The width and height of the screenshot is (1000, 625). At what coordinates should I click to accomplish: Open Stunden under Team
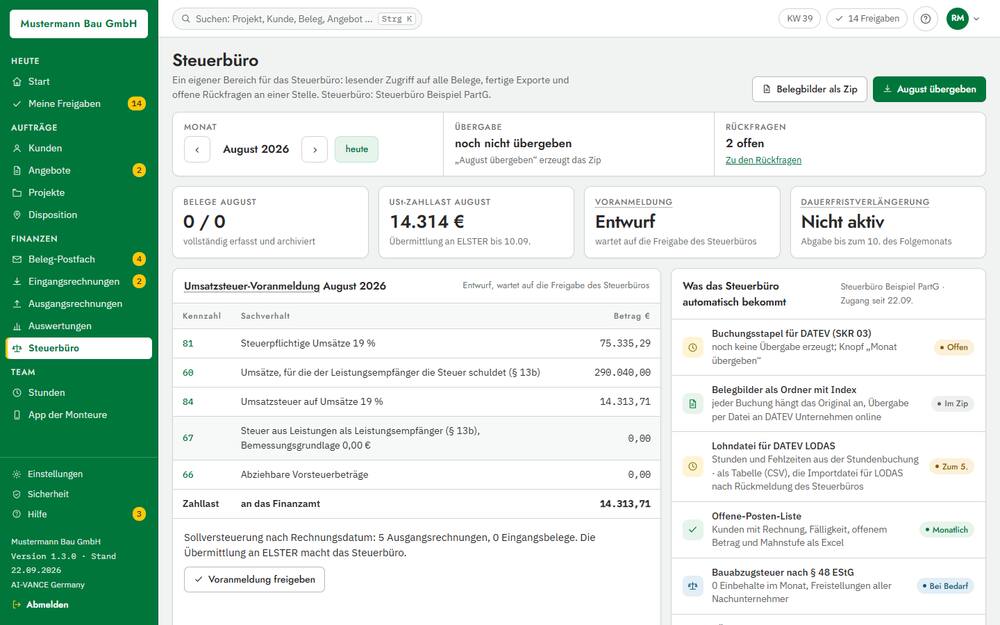pyautogui.click(x=79, y=393)
